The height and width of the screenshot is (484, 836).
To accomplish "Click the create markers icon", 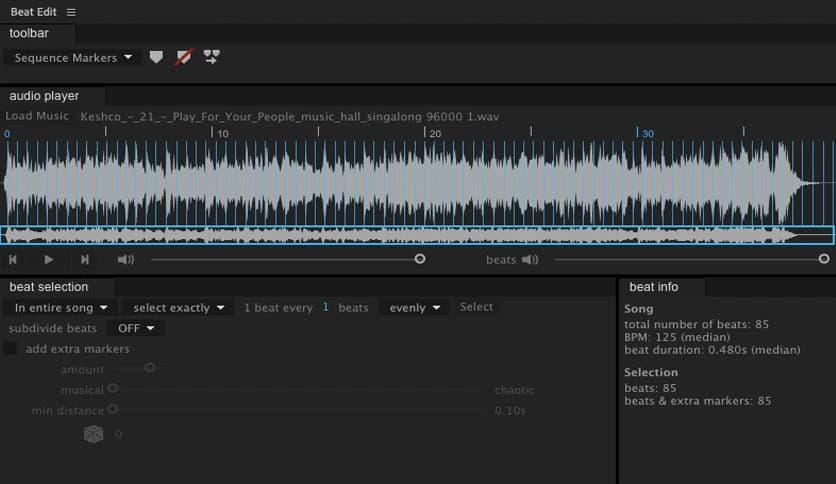I will [x=156, y=57].
